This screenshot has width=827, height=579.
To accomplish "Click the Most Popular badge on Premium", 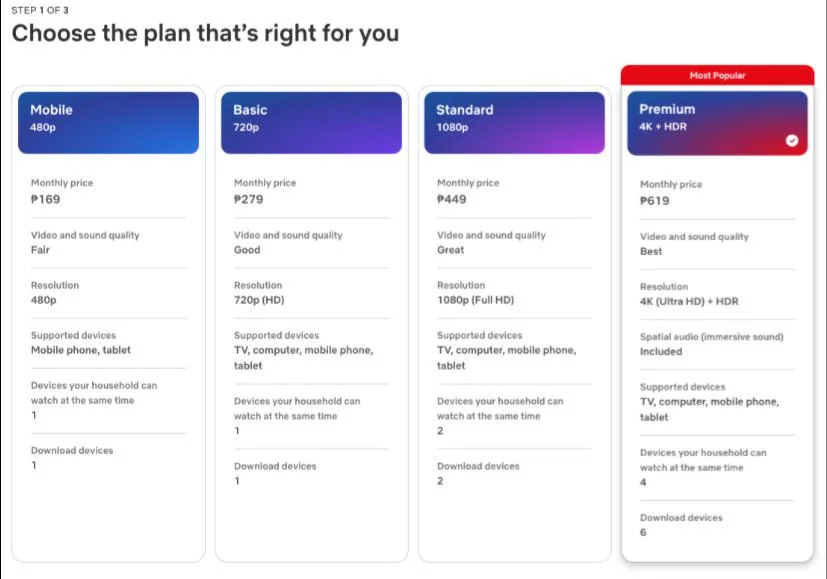I will [x=717, y=75].
